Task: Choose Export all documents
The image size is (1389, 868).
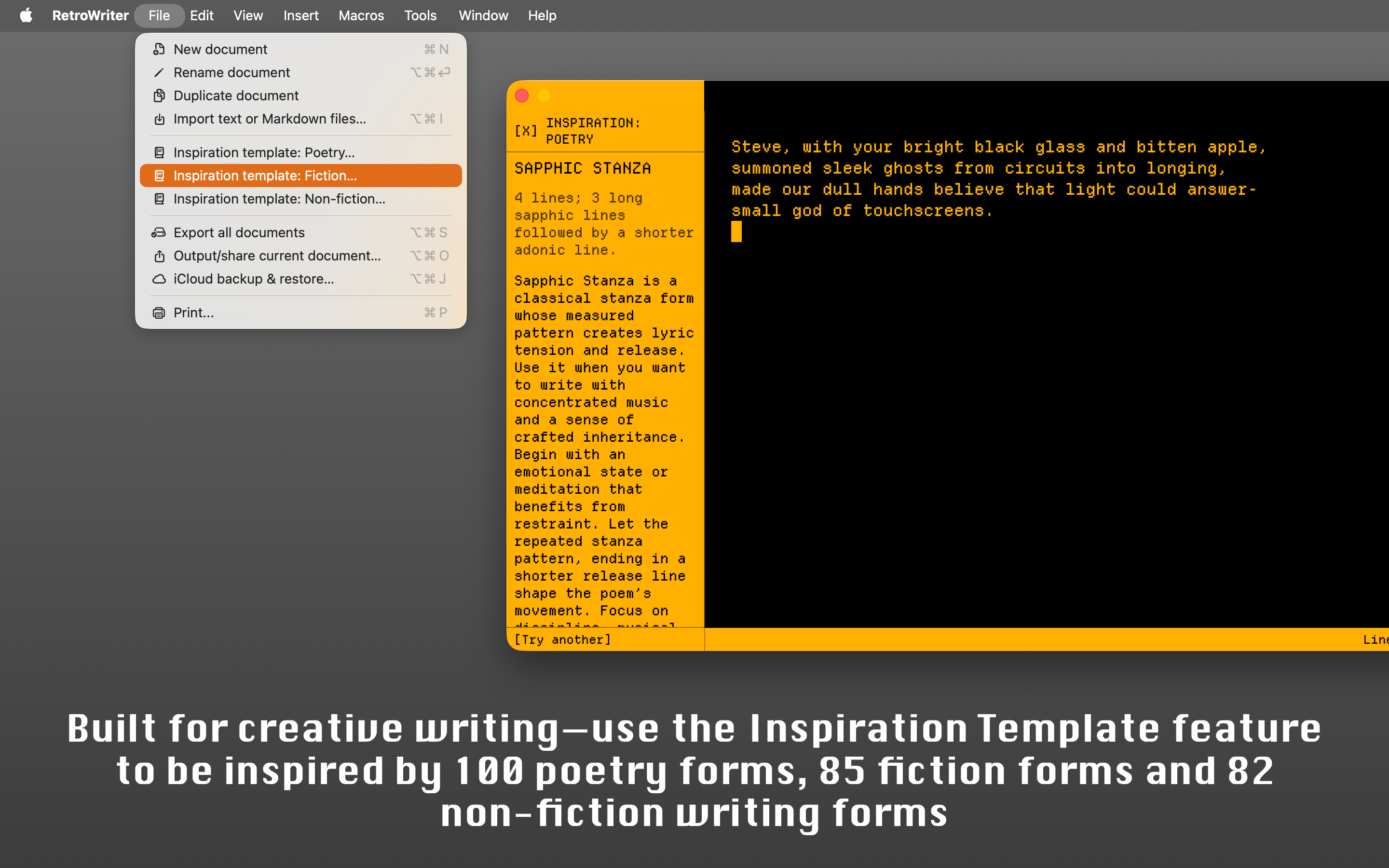Action: (x=301, y=232)
